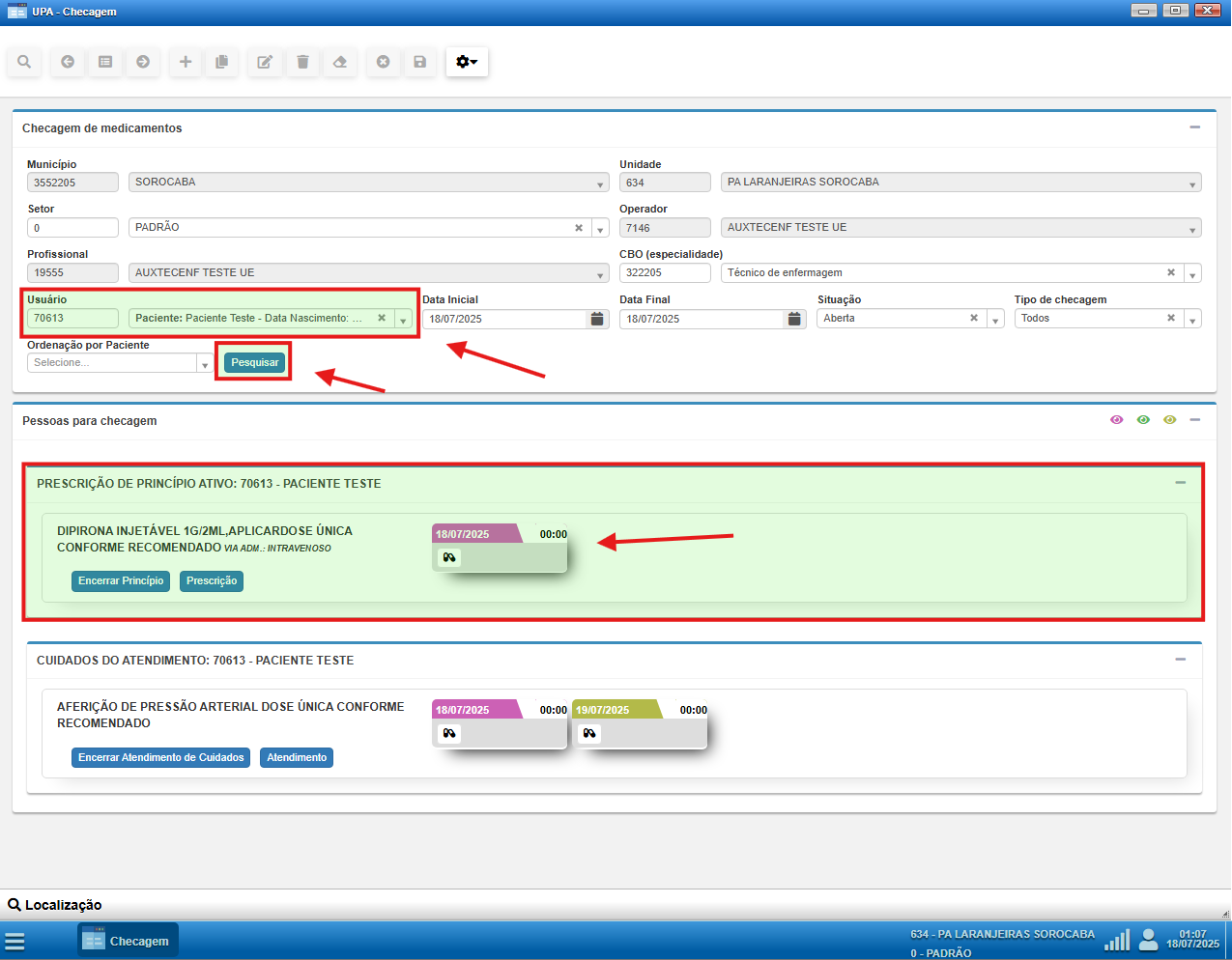Switch to the Checagem taskbar tab
Image resolution: width=1232 pixels, height=960 pixels.
pos(128,941)
